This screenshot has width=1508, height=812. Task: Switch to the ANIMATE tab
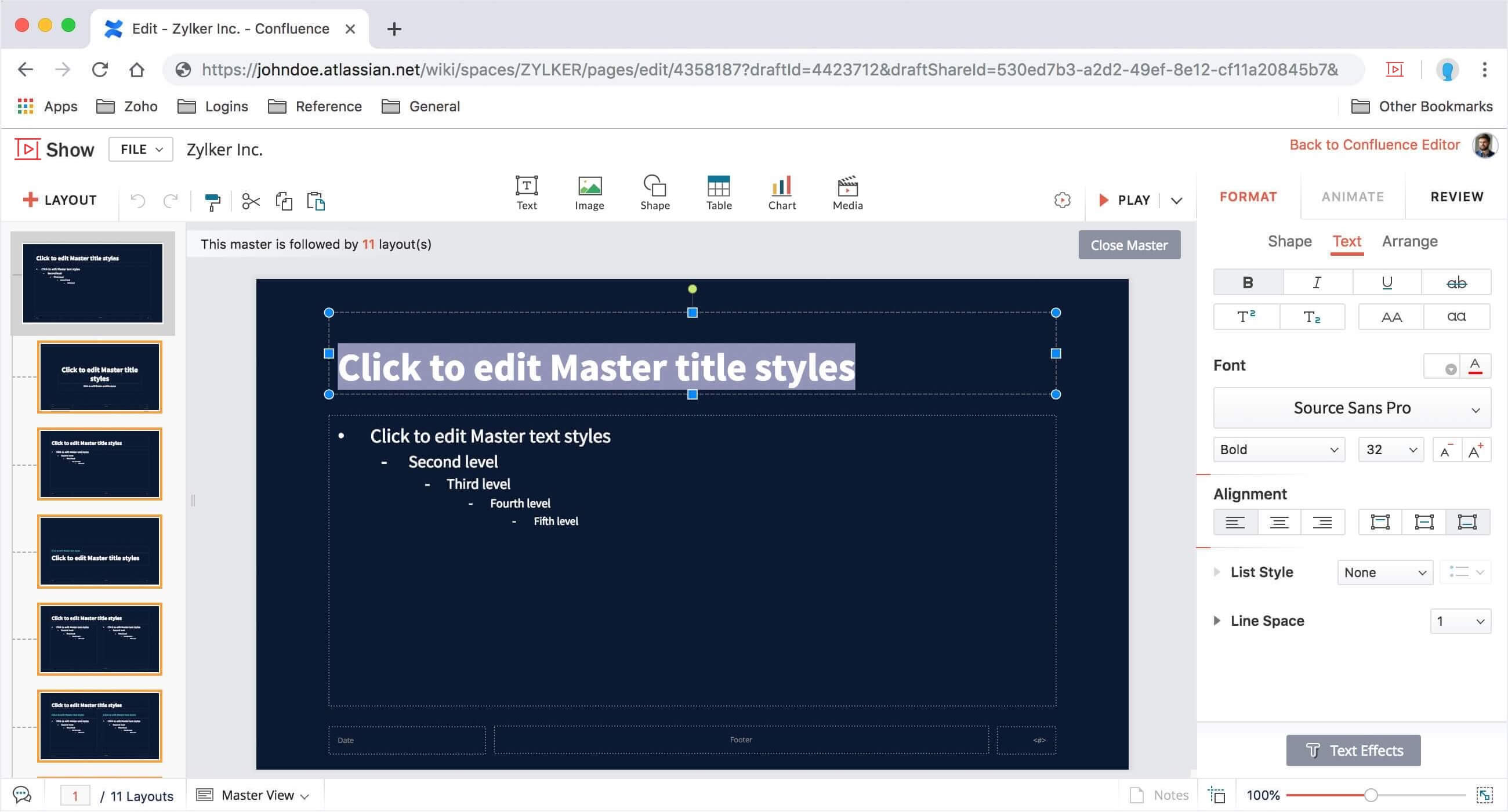pyautogui.click(x=1353, y=197)
